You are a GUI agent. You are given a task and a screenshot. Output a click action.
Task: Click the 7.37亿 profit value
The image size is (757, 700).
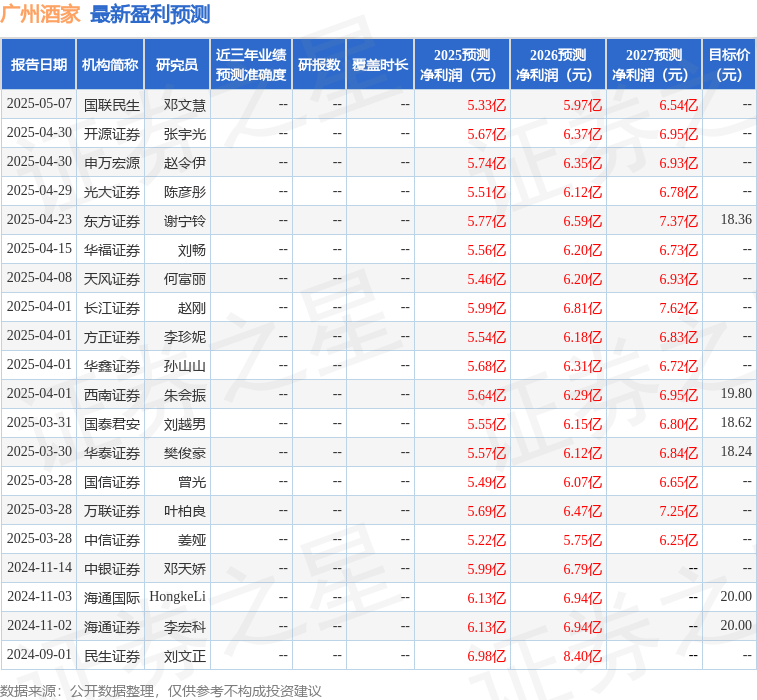pyautogui.click(x=678, y=221)
